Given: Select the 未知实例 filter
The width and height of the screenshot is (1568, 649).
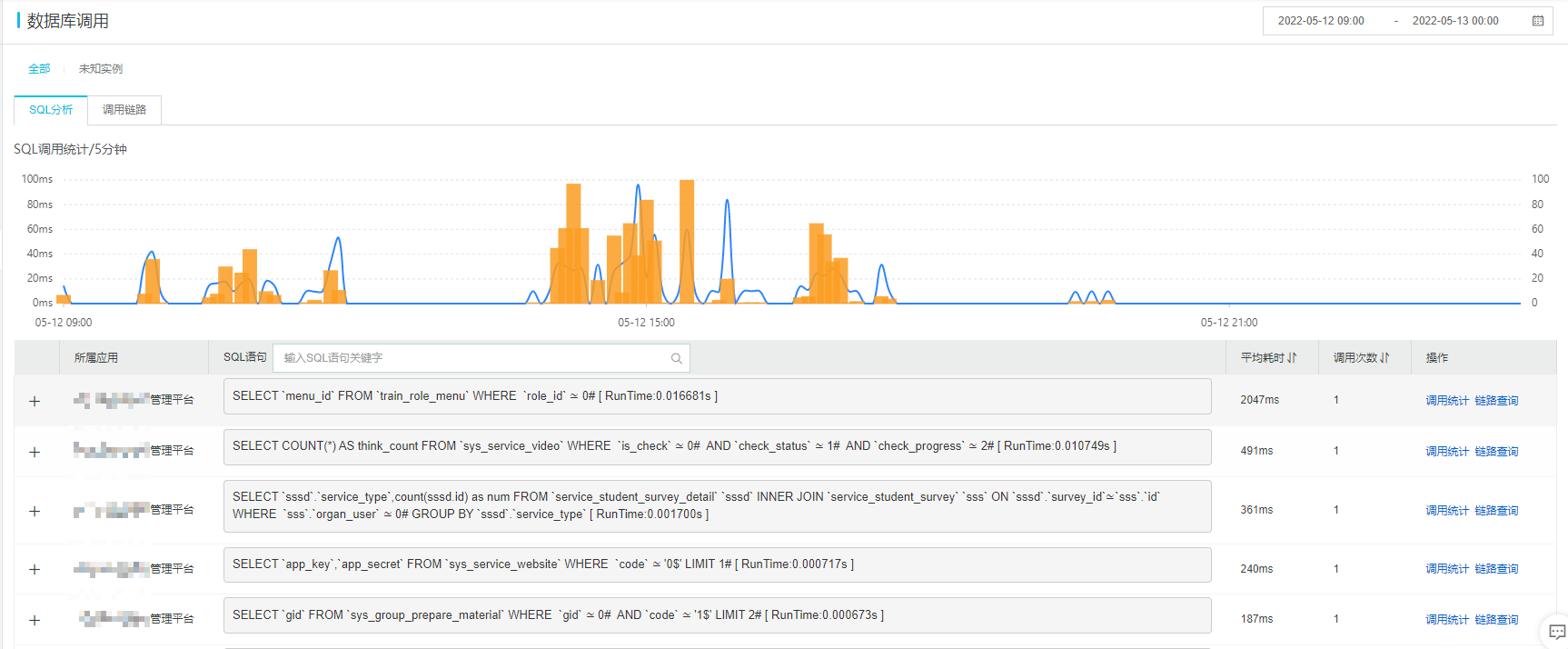Looking at the screenshot, I should click(x=101, y=69).
